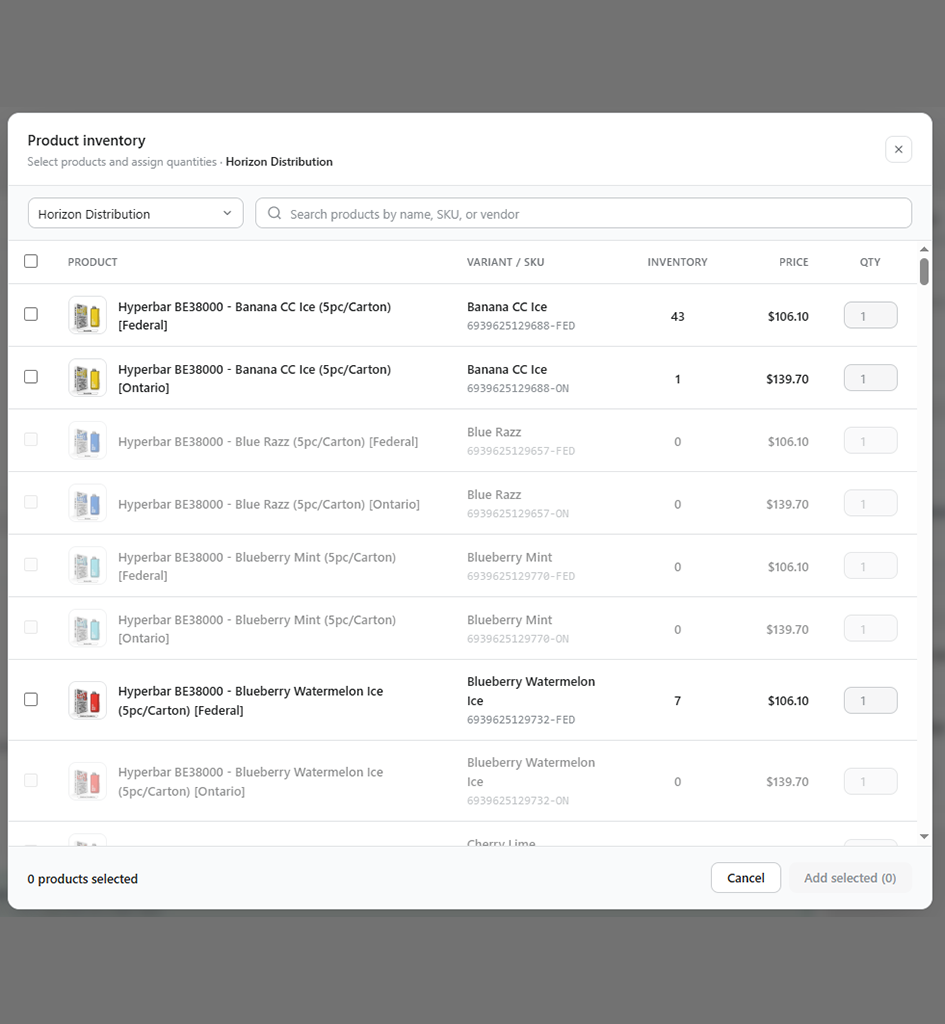Image resolution: width=945 pixels, height=1024 pixels.
Task: Click Blue Razz Ontario product thumbnail
Action: pos(88,504)
